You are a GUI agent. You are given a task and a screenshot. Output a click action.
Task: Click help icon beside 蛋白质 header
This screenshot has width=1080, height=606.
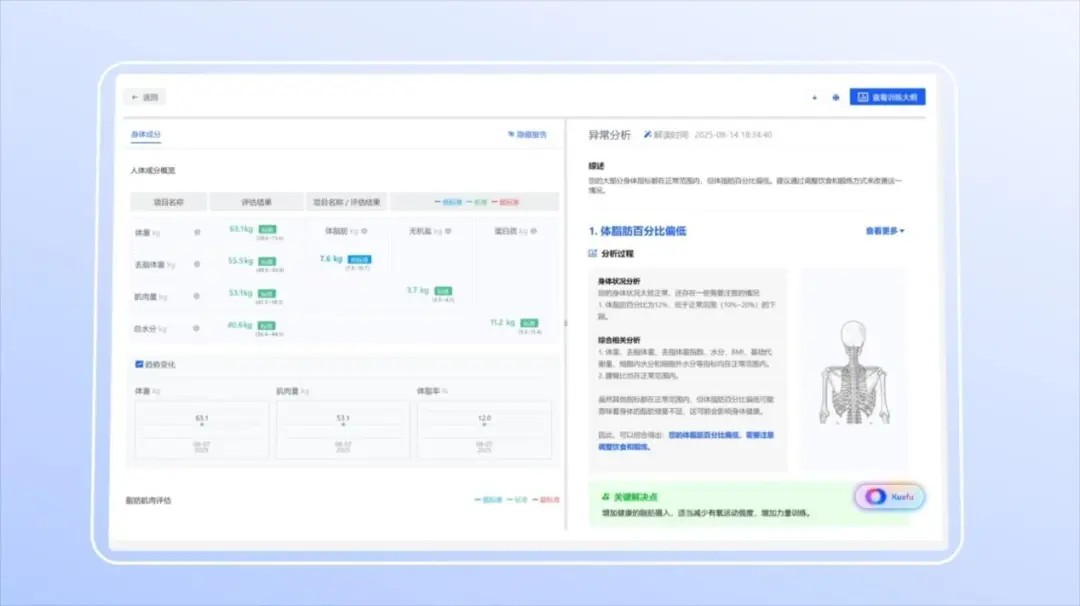[x=533, y=231]
